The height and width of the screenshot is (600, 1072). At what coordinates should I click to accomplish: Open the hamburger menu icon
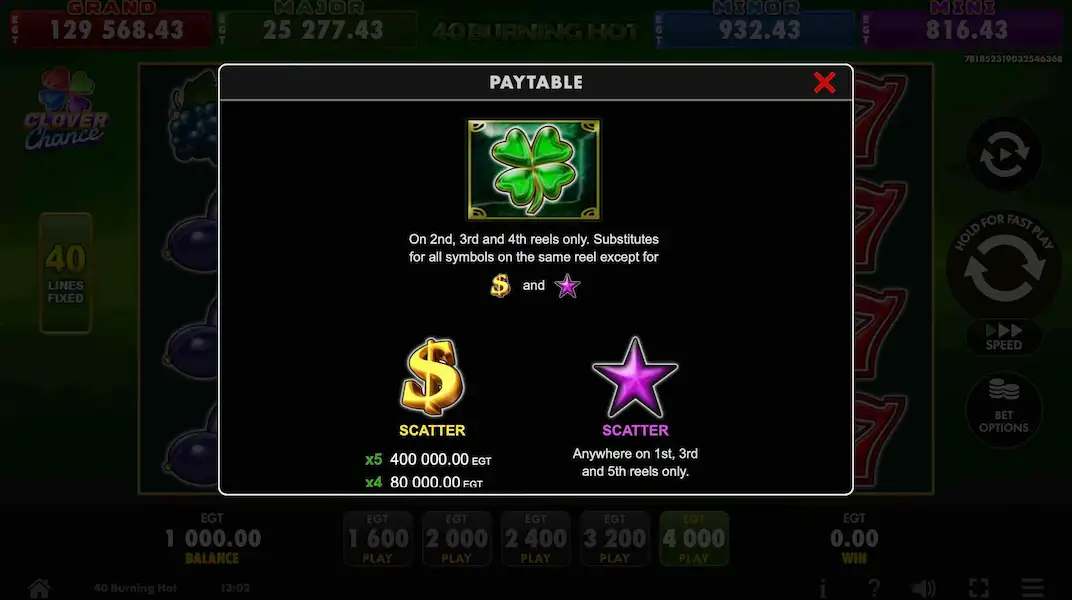tap(1032, 588)
